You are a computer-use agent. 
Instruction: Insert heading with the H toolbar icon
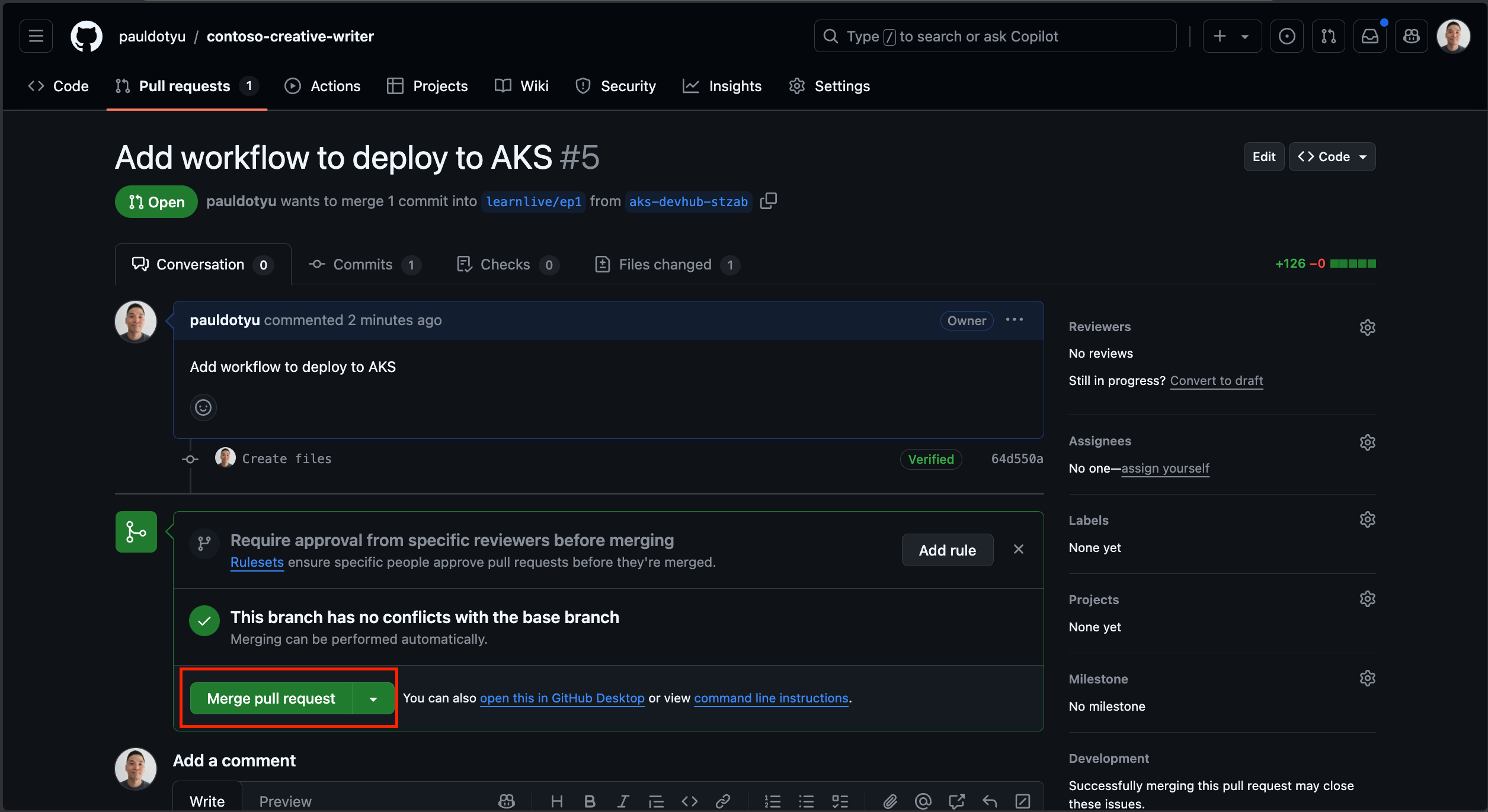click(556, 801)
